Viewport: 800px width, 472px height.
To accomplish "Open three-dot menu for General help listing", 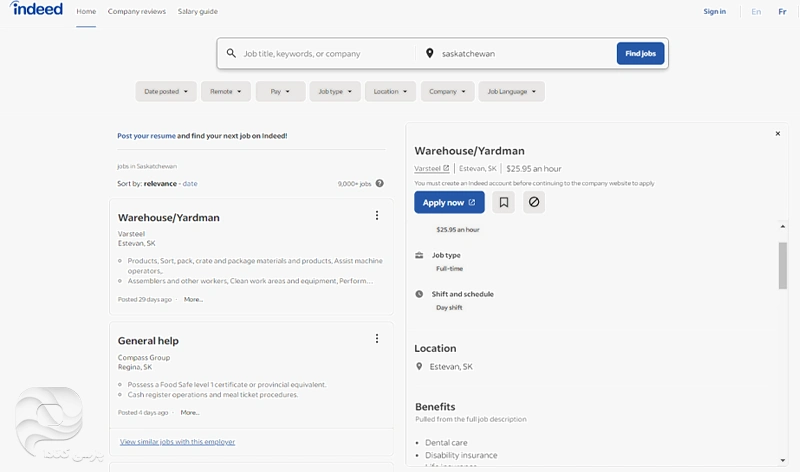I will click(377, 339).
